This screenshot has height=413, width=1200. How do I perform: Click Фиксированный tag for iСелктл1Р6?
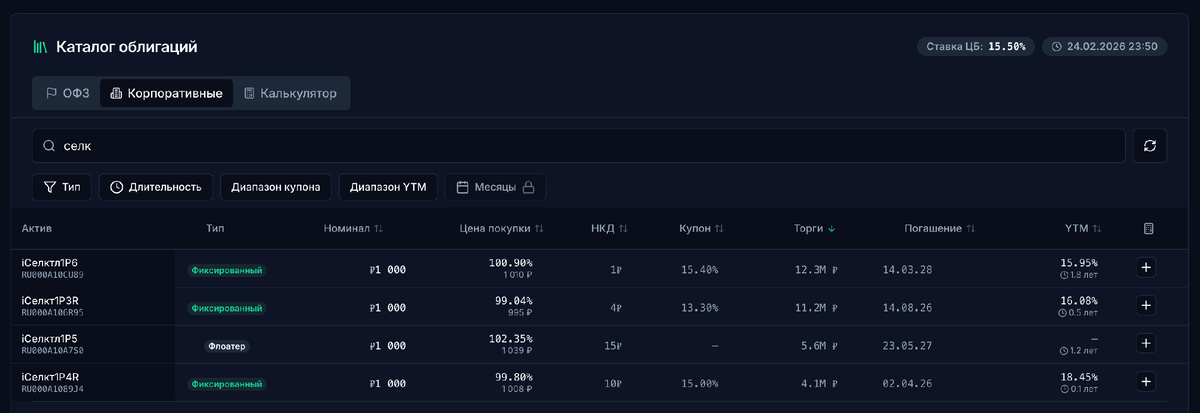[x=227, y=270]
